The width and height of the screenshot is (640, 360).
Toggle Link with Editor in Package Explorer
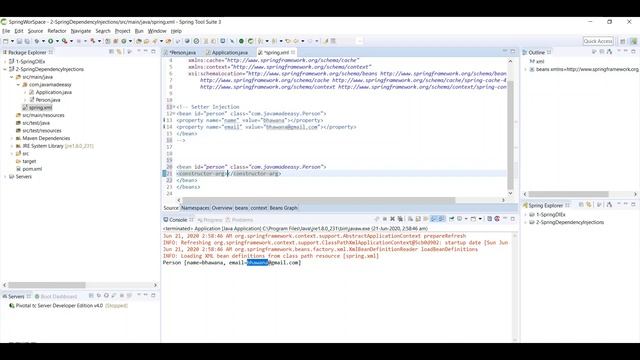coord(119,52)
